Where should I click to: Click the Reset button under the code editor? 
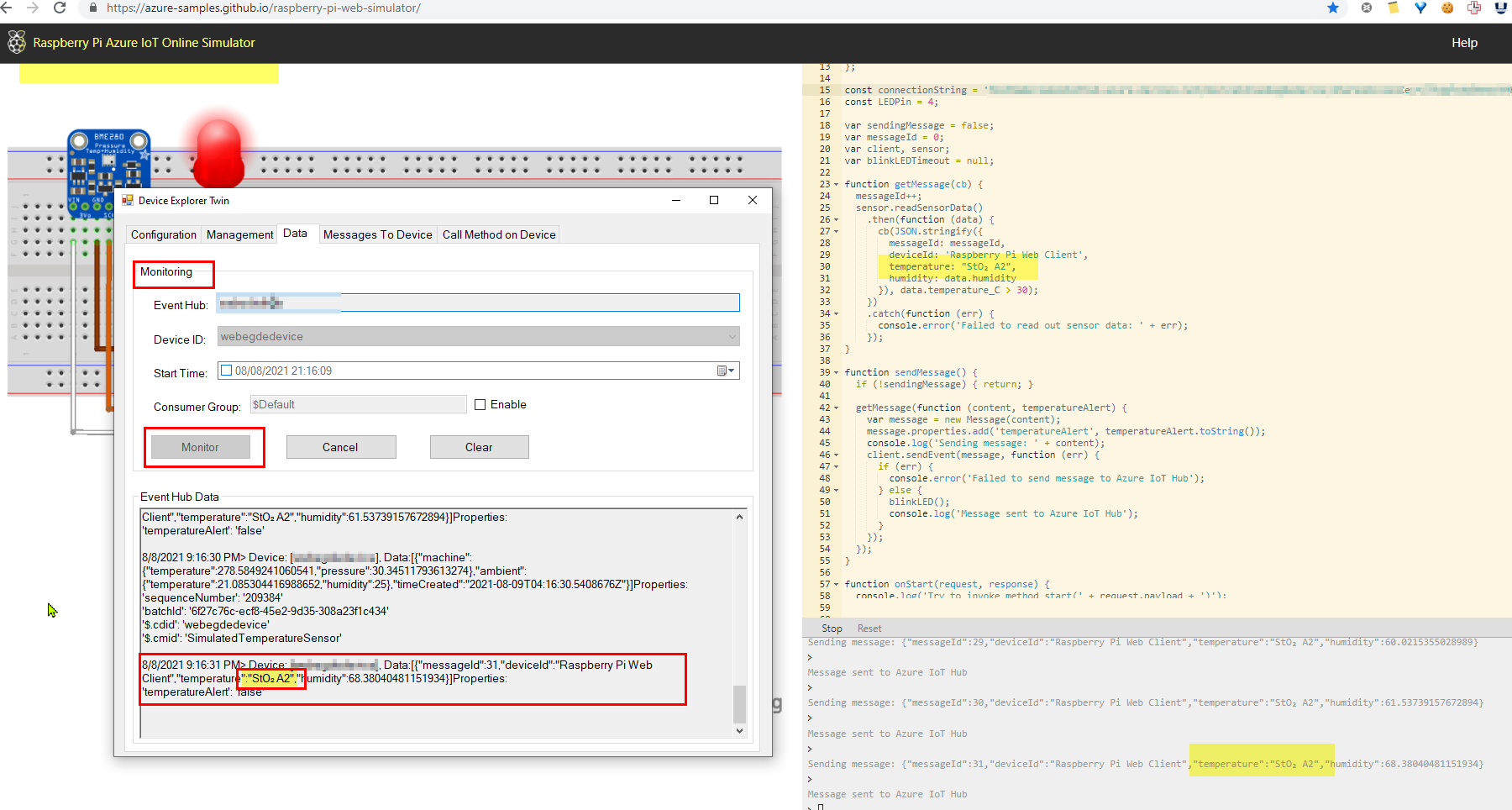pos(869,629)
